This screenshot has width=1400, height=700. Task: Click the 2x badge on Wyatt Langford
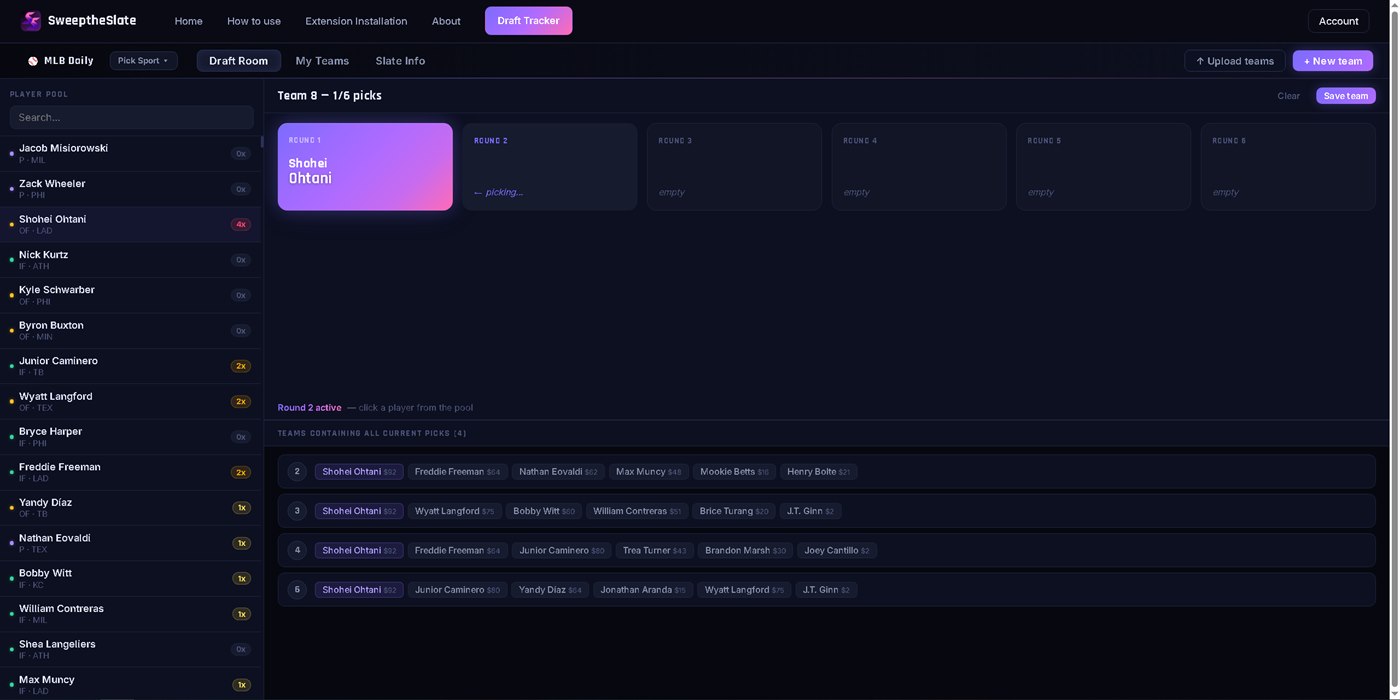240,402
